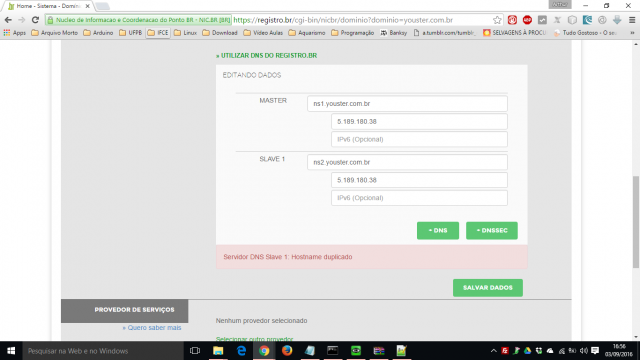
Task: Open Firefox from the taskbar
Action: click(287, 351)
